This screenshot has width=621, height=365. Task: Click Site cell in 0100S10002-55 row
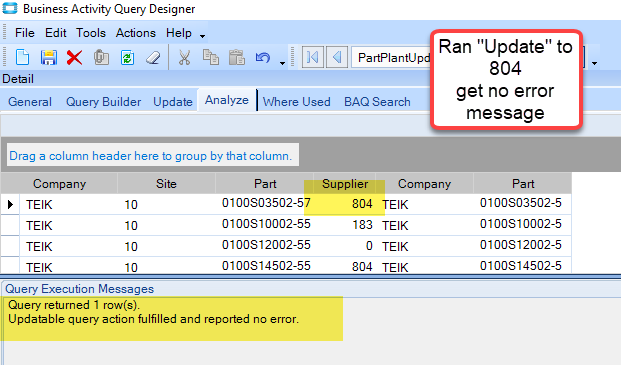(x=166, y=225)
